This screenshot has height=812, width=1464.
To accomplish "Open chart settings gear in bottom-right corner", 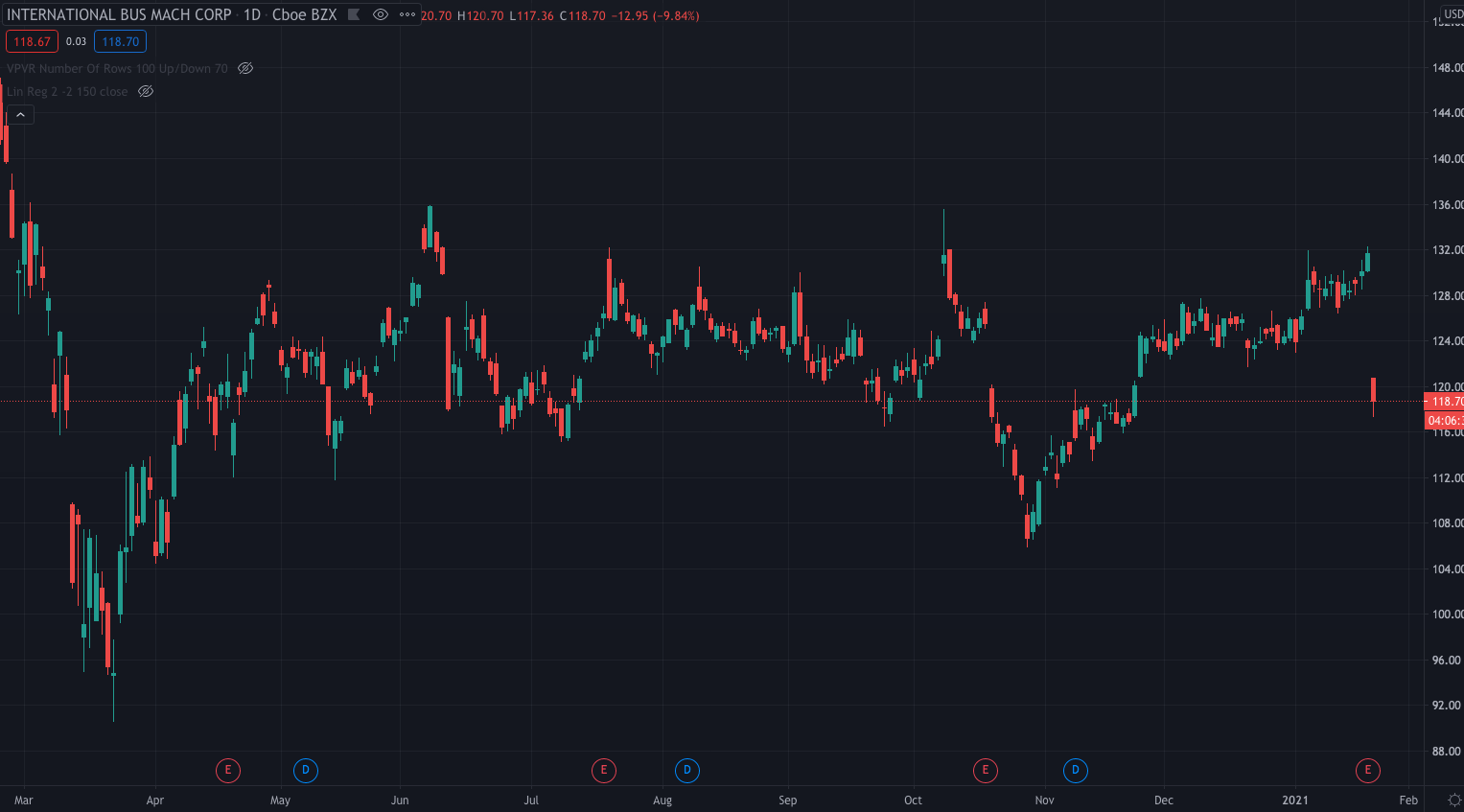I will click(1453, 800).
